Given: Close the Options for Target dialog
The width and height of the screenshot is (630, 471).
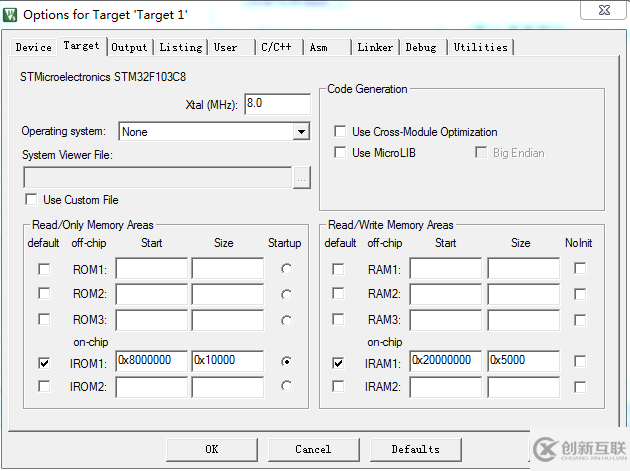Looking at the screenshot, I should [x=603, y=10].
